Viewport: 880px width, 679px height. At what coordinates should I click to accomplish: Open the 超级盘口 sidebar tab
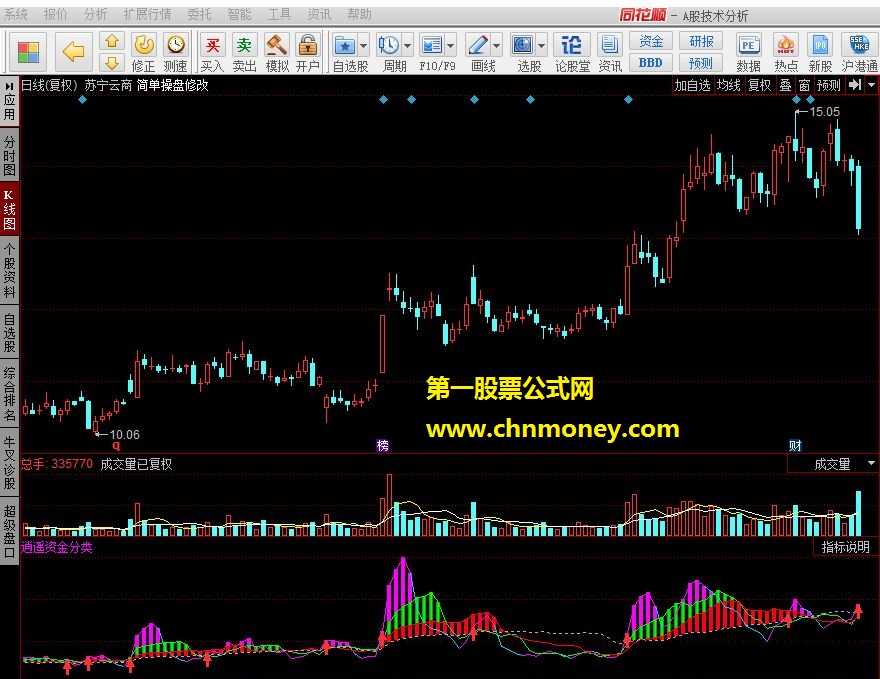(9, 531)
